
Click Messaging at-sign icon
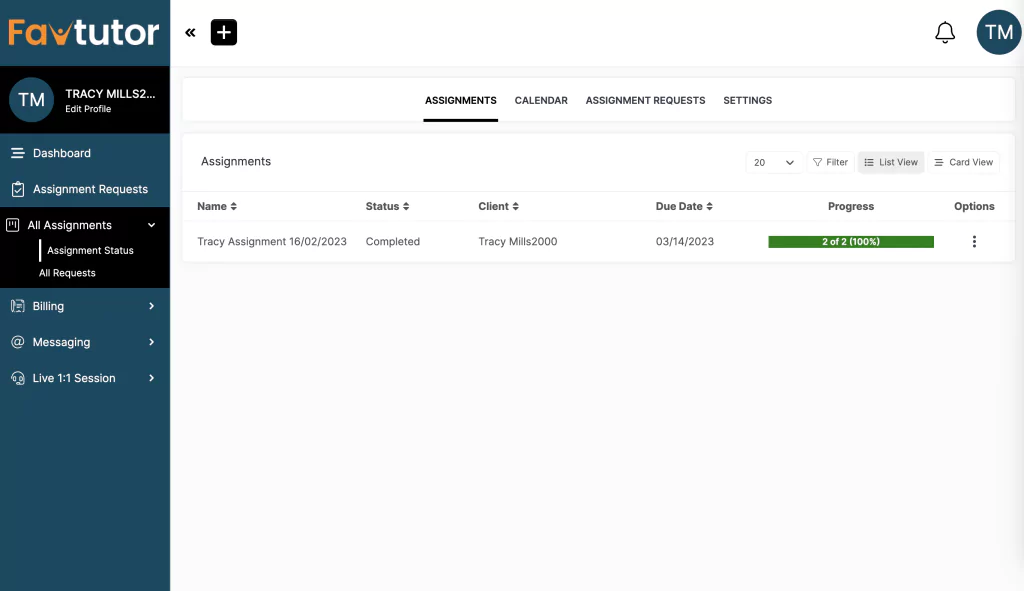coord(18,342)
